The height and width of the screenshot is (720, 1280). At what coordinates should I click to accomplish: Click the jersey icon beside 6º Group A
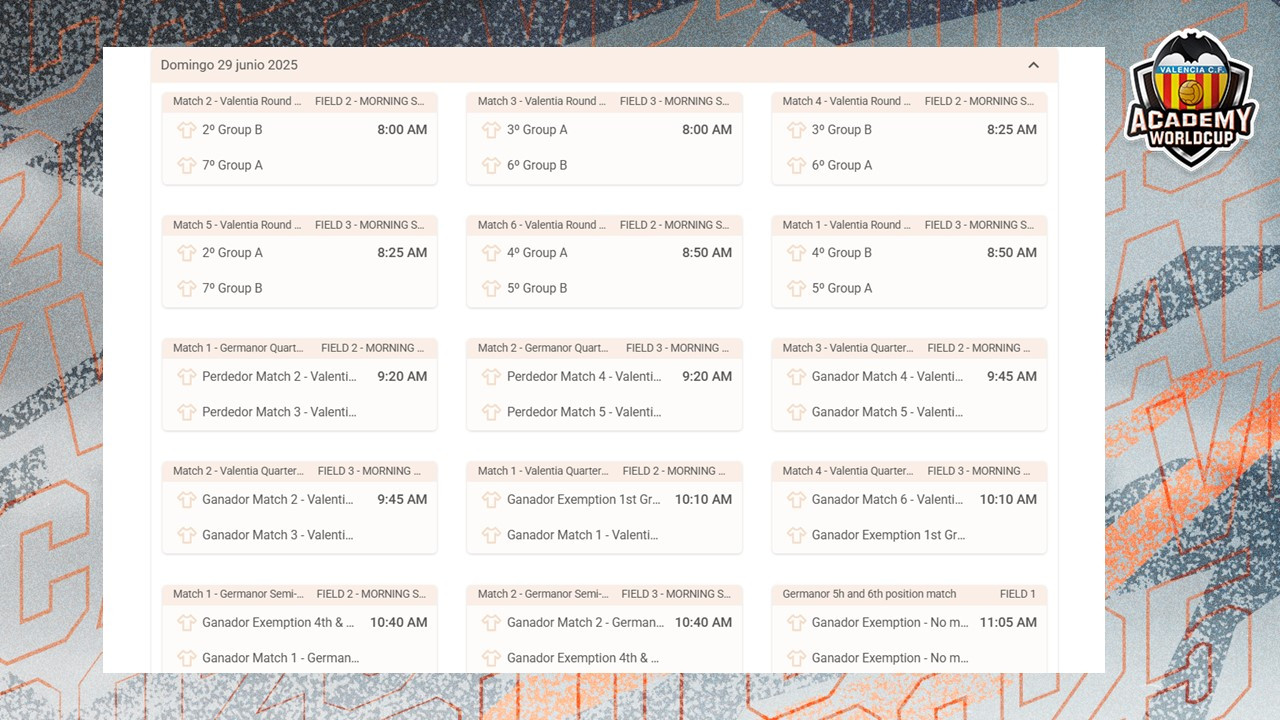[x=796, y=165]
